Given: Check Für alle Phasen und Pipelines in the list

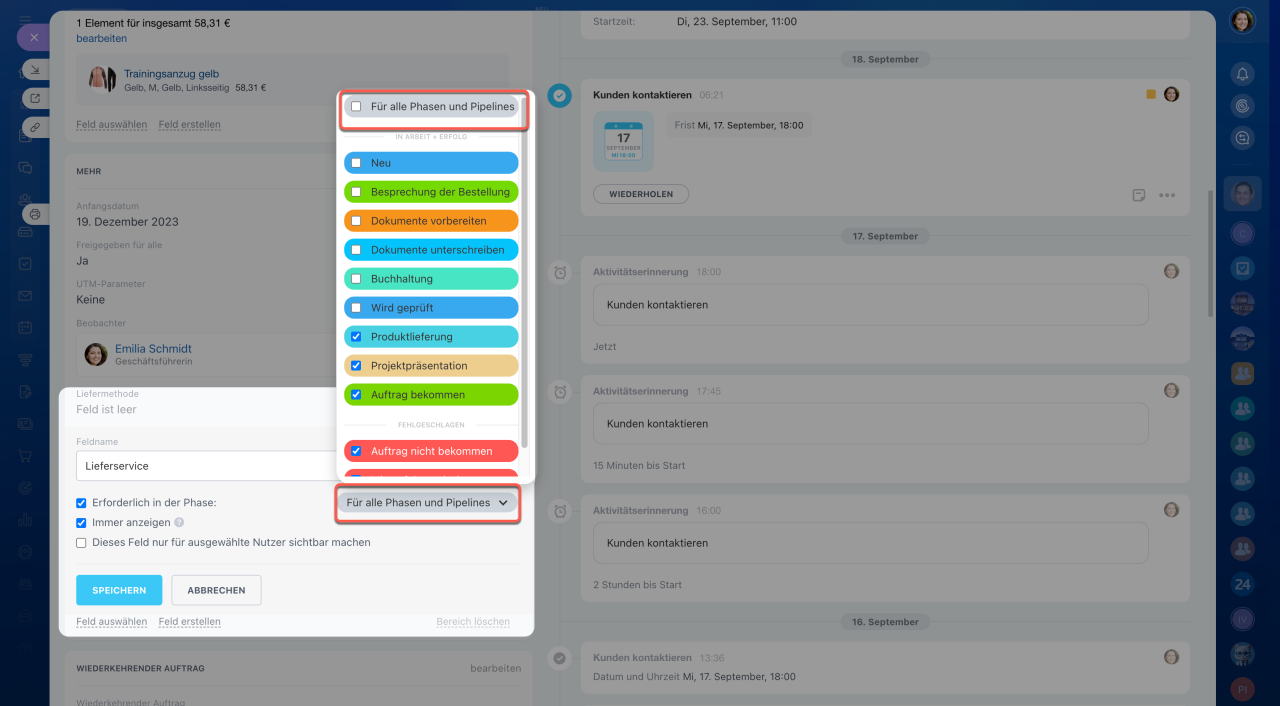Looking at the screenshot, I should [356, 106].
